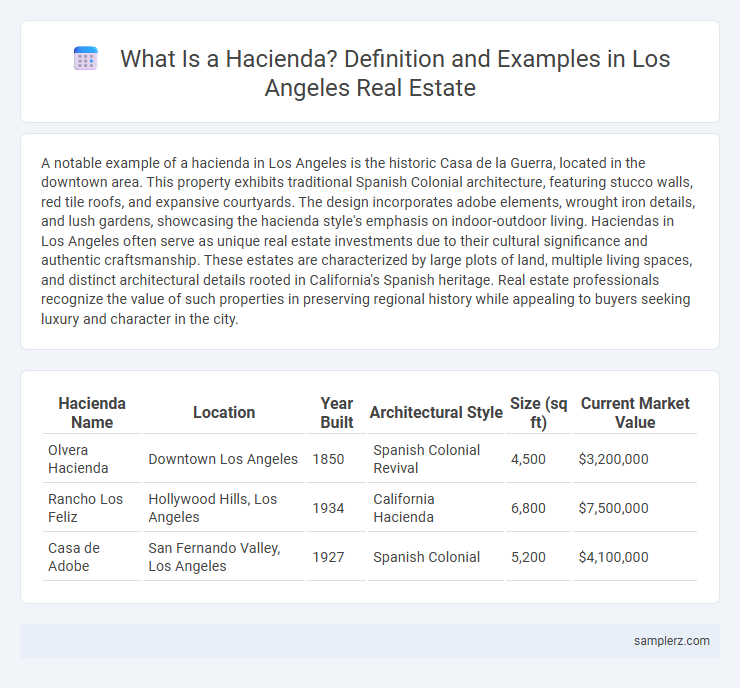Select the Downtown Los Angeles cell

(224, 459)
